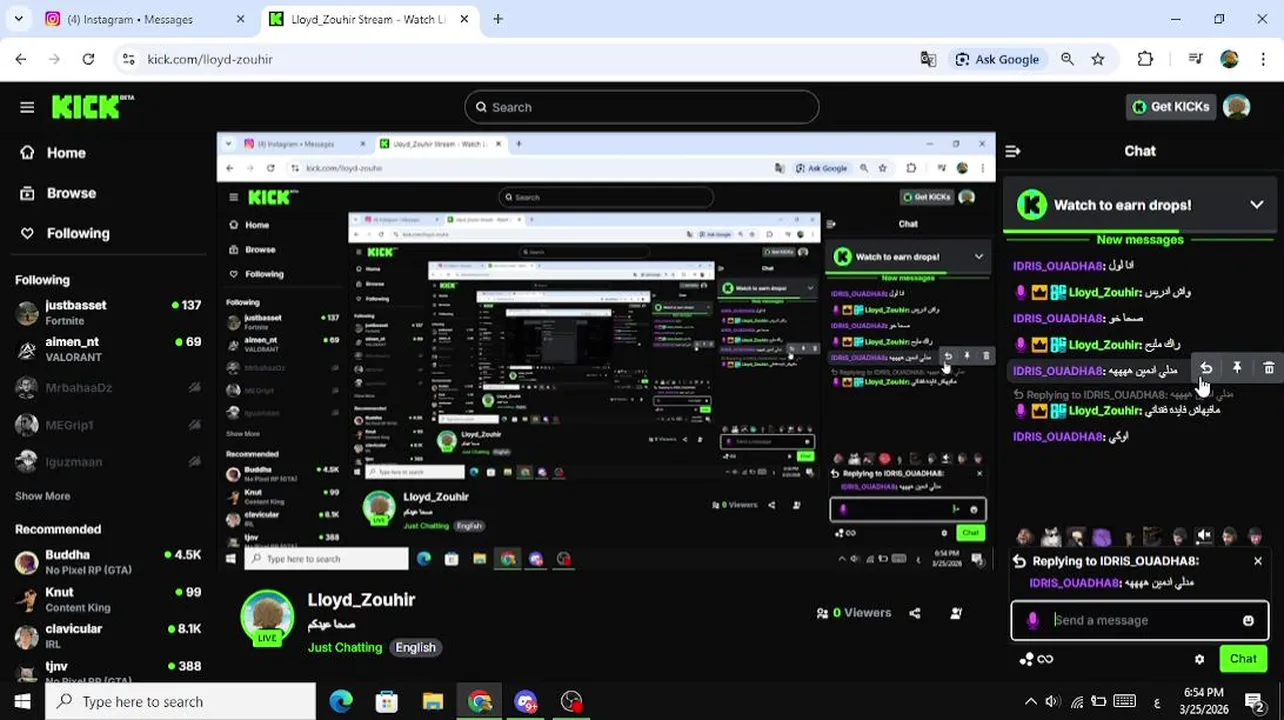Click the Kick search box

[641, 107]
